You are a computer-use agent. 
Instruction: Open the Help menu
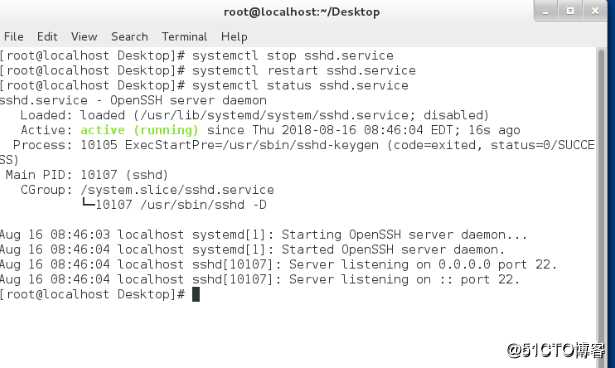[234, 37]
